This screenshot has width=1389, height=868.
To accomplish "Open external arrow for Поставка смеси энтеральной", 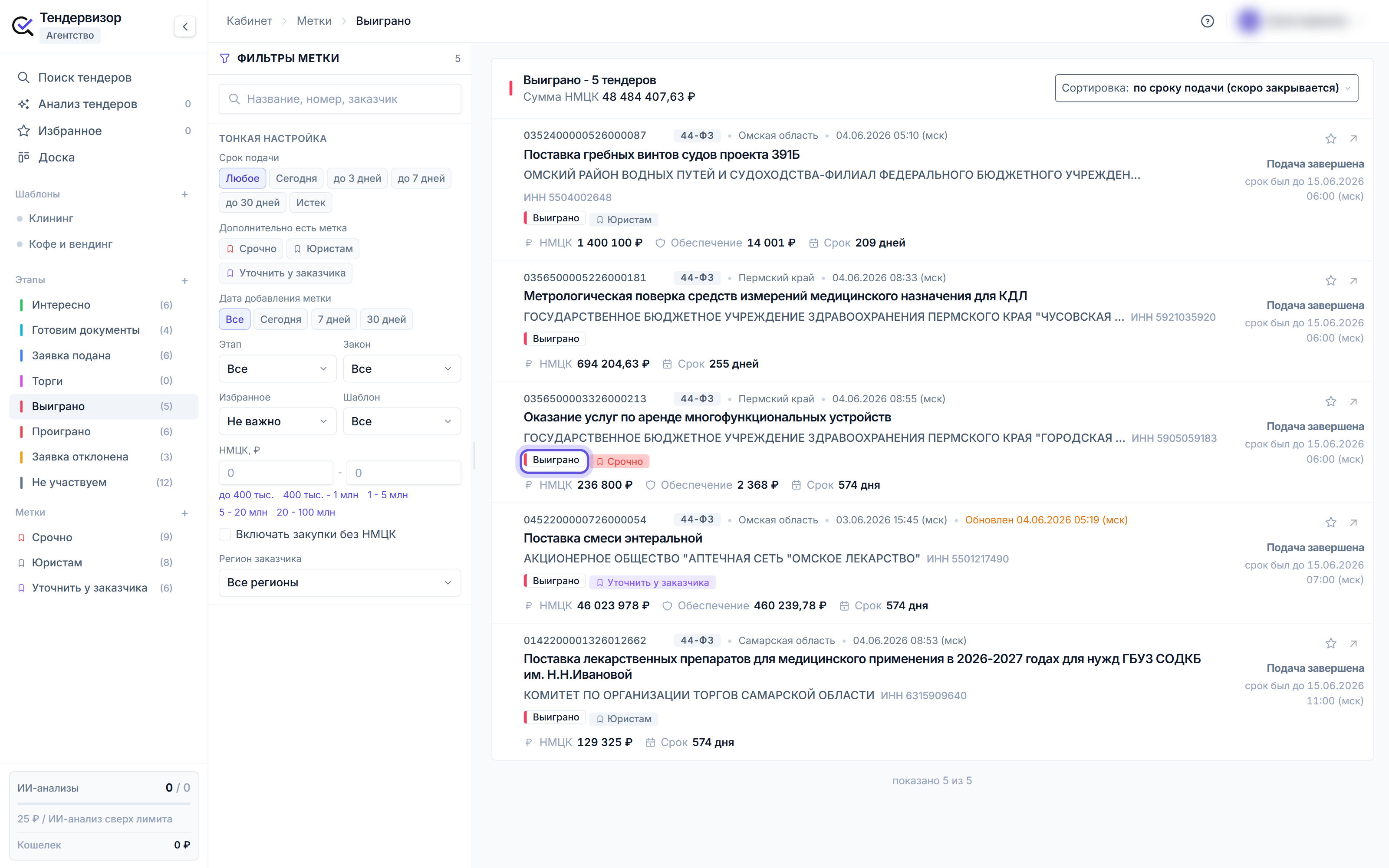I will point(1353,523).
